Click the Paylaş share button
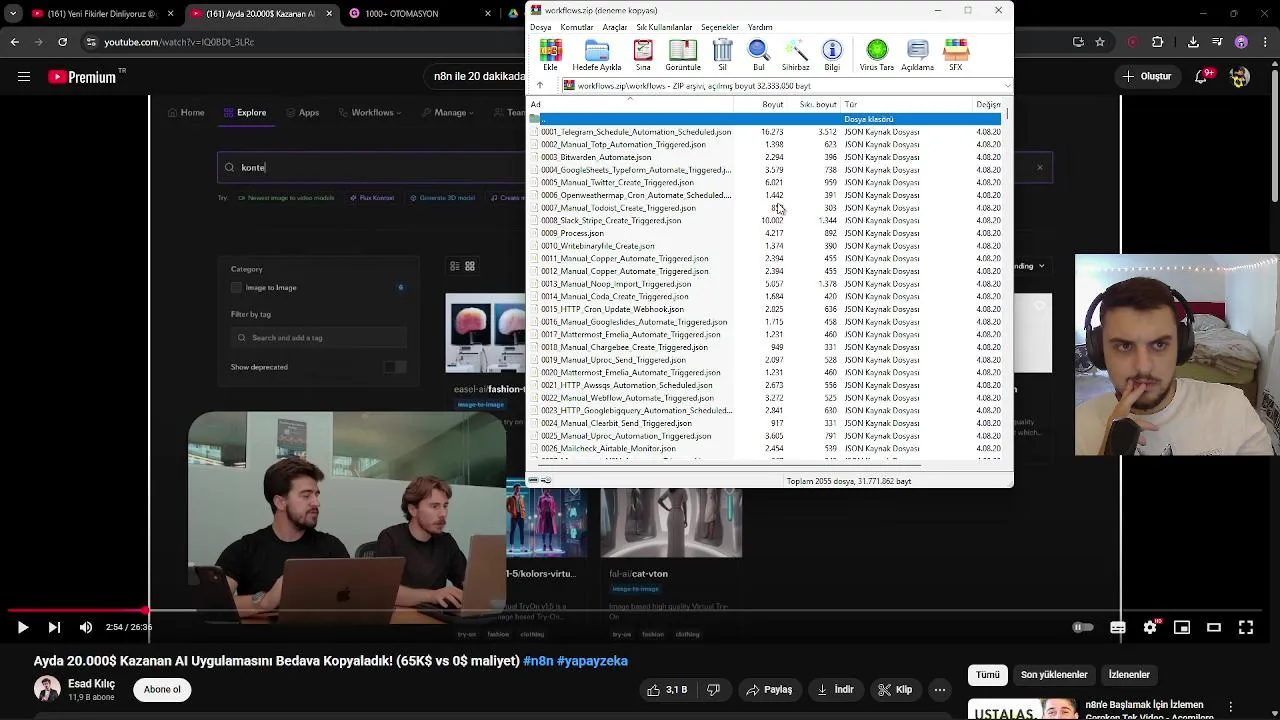Image resolution: width=1280 pixels, height=720 pixels. point(769,690)
